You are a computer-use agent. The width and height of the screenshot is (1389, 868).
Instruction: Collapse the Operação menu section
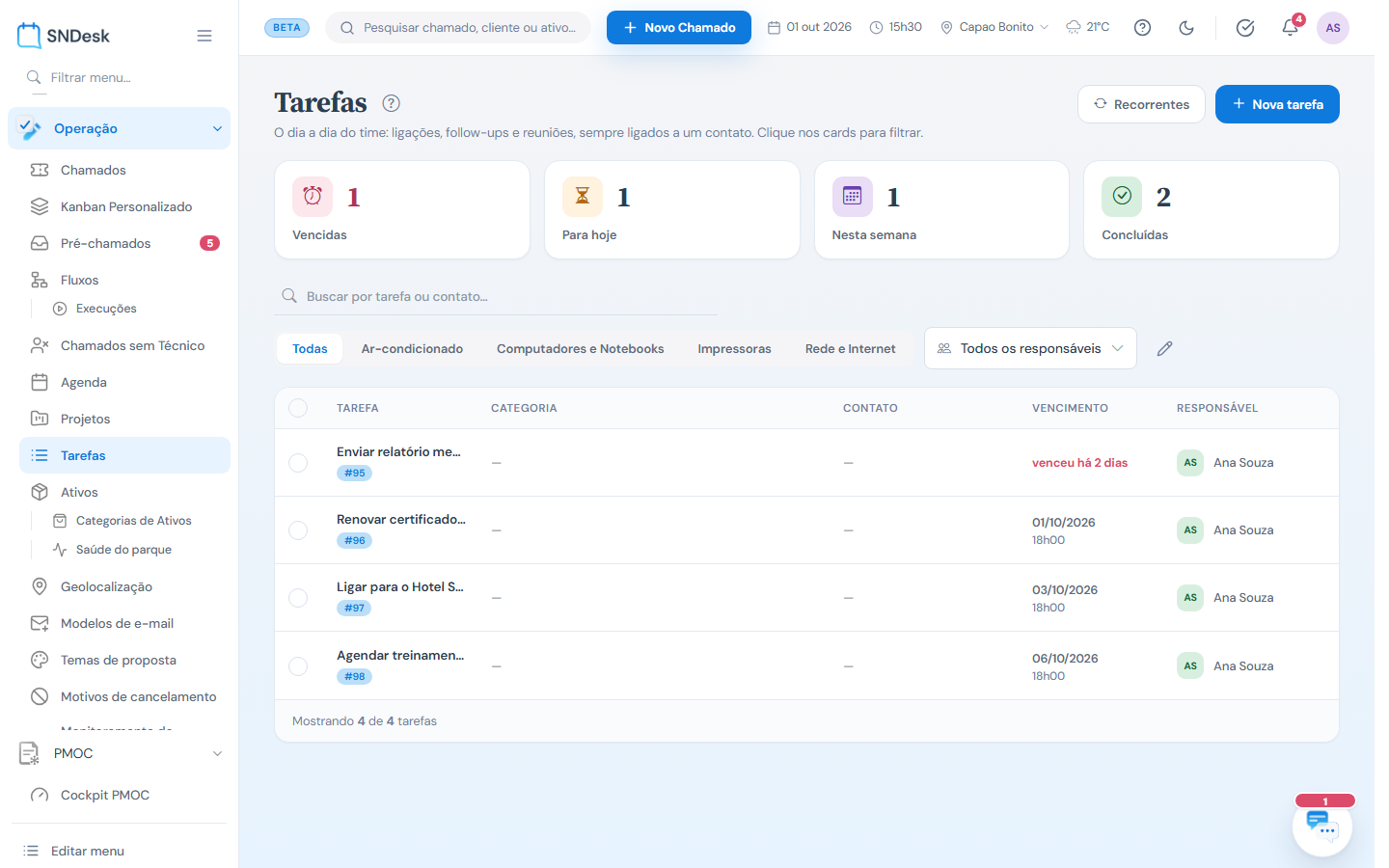pos(120,128)
